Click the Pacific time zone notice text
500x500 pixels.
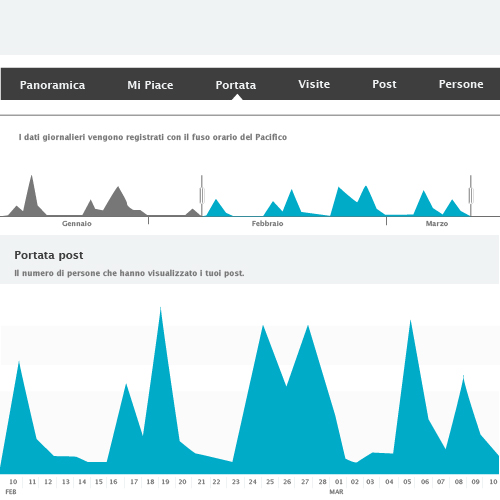pos(153,137)
